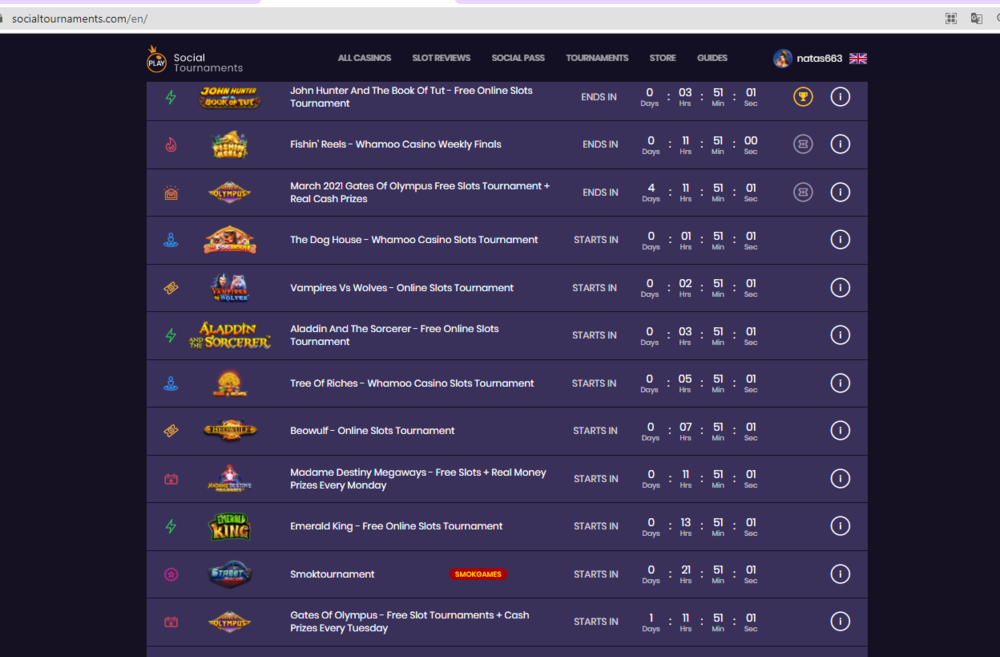This screenshot has width=1000, height=657.
Task: Open Emerald King game thumbnail
Action: (x=230, y=527)
